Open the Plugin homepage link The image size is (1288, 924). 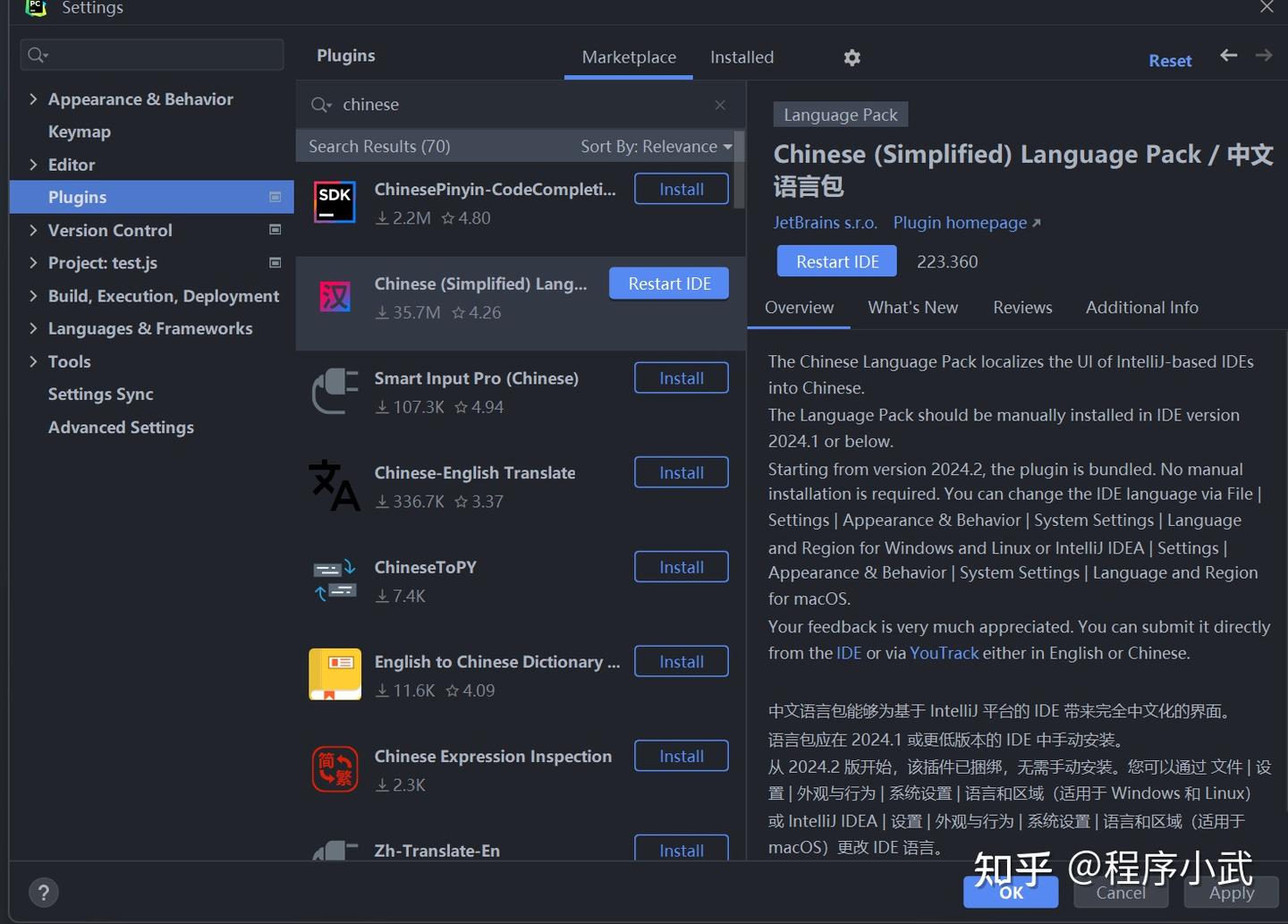coord(966,222)
